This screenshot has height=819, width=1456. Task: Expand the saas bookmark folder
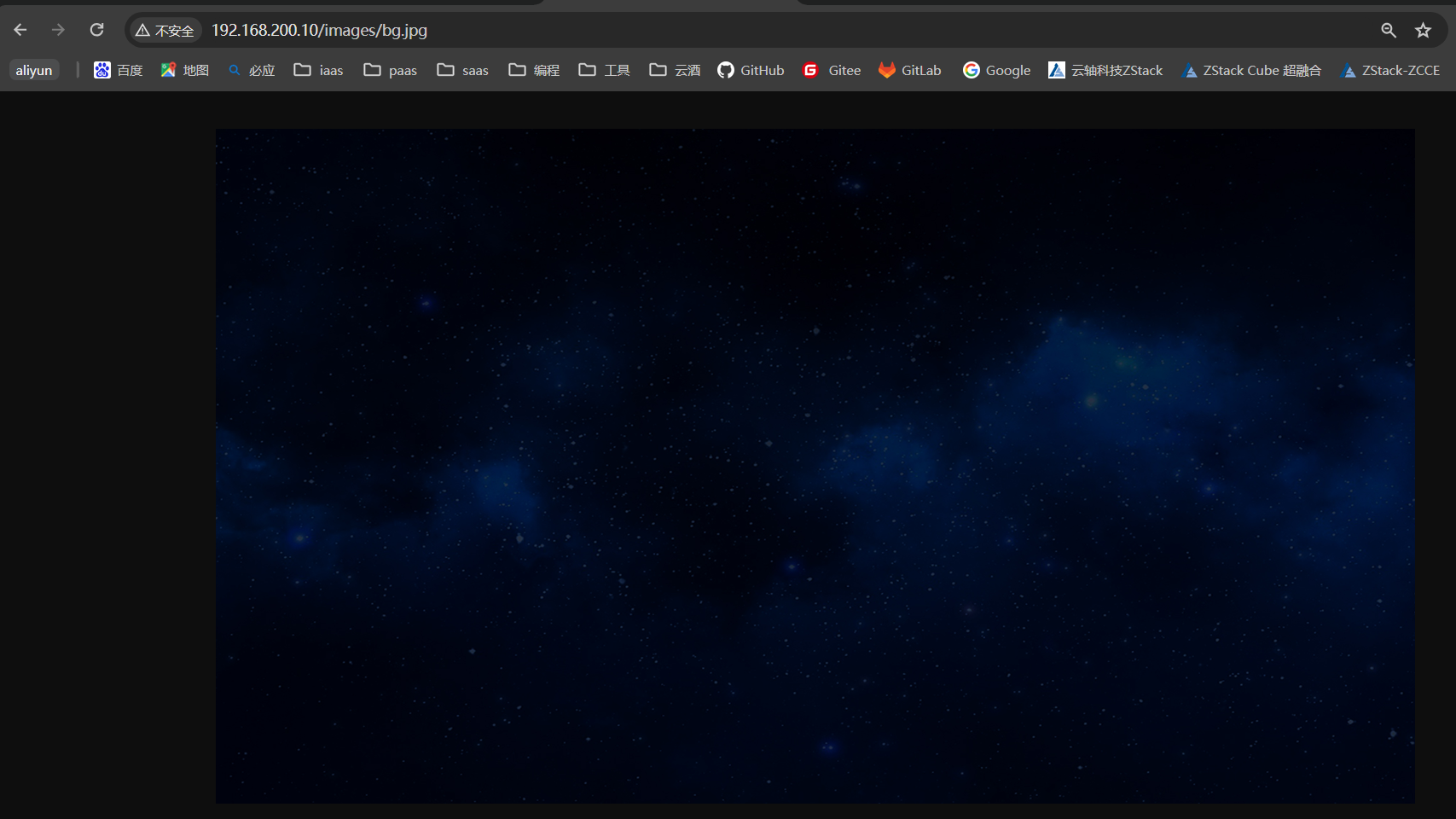tap(462, 70)
